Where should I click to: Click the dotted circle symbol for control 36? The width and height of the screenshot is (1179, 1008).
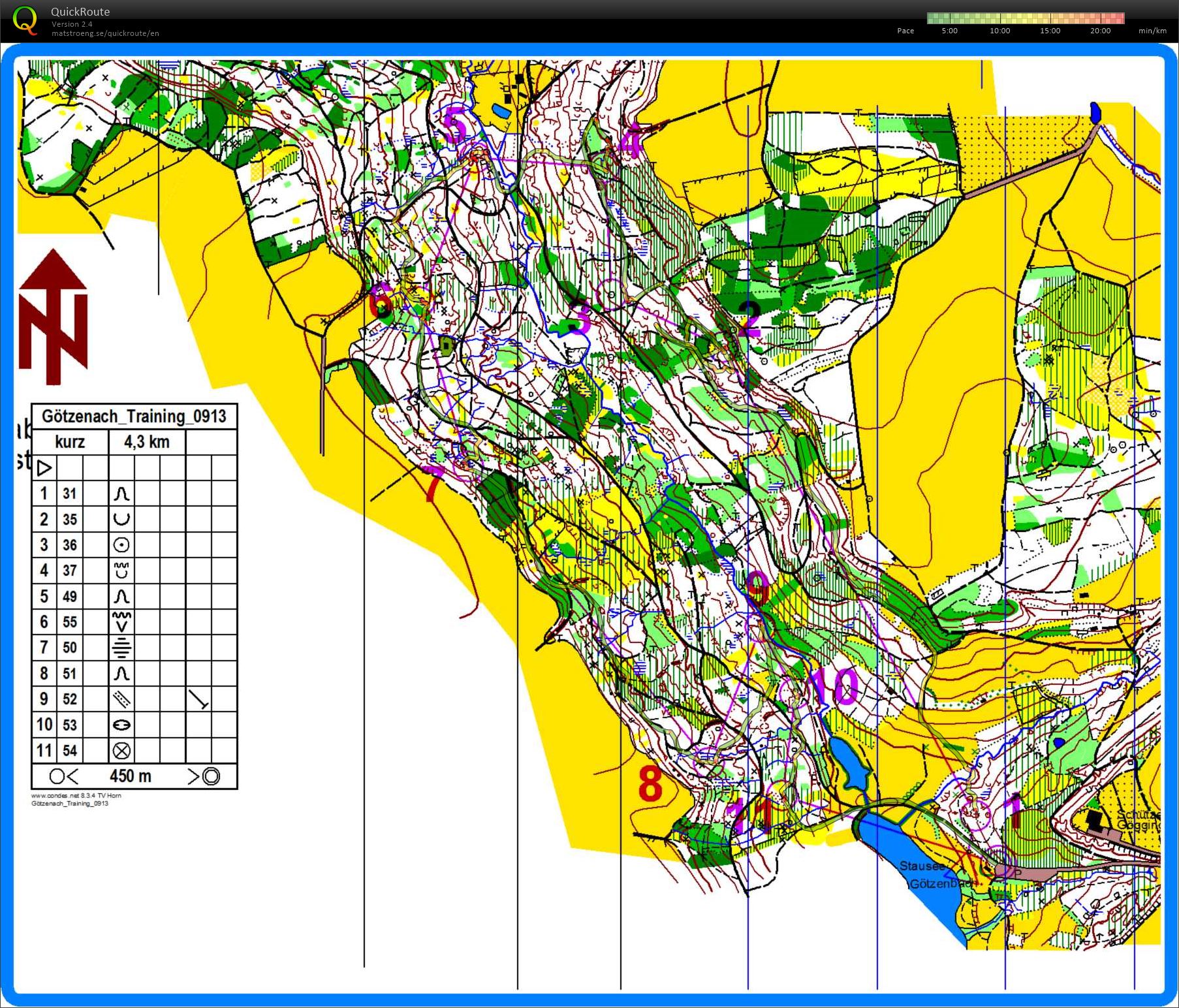click(x=121, y=545)
